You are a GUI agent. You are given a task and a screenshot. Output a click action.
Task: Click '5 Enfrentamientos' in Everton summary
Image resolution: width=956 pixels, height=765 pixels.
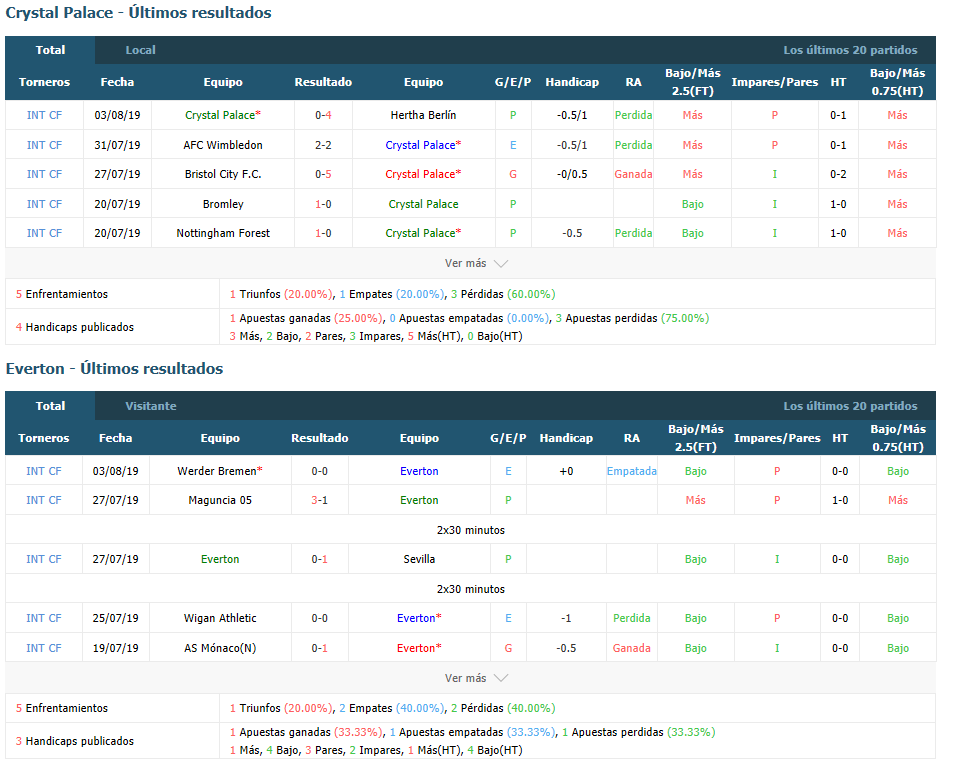(62, 708)
